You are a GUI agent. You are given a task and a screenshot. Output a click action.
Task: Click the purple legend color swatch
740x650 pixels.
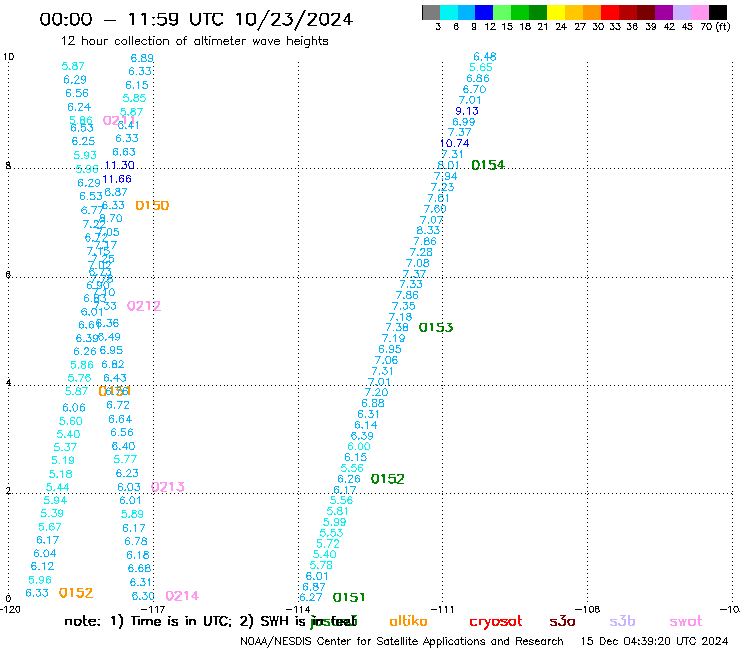coord(664,12)
